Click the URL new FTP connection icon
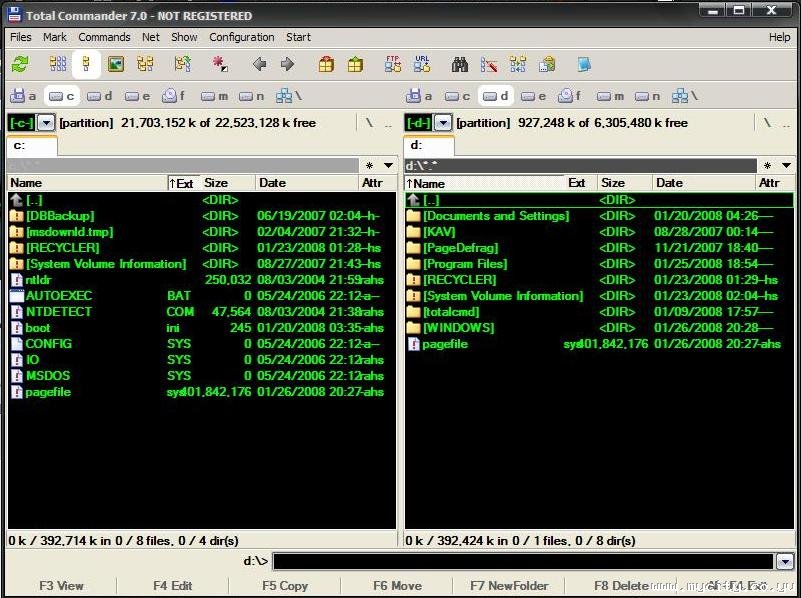The image size is (801, 598). 422,64
